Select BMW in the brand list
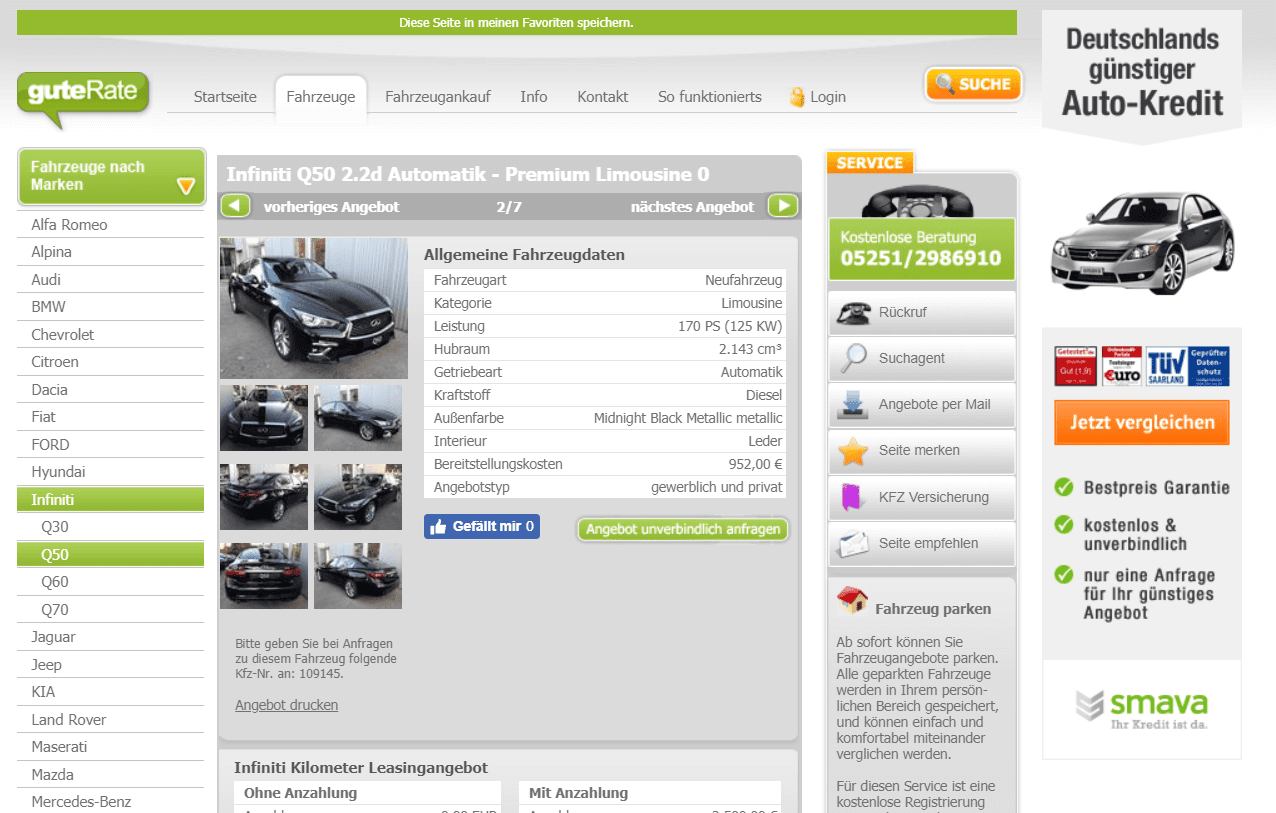 coord(110,307)
